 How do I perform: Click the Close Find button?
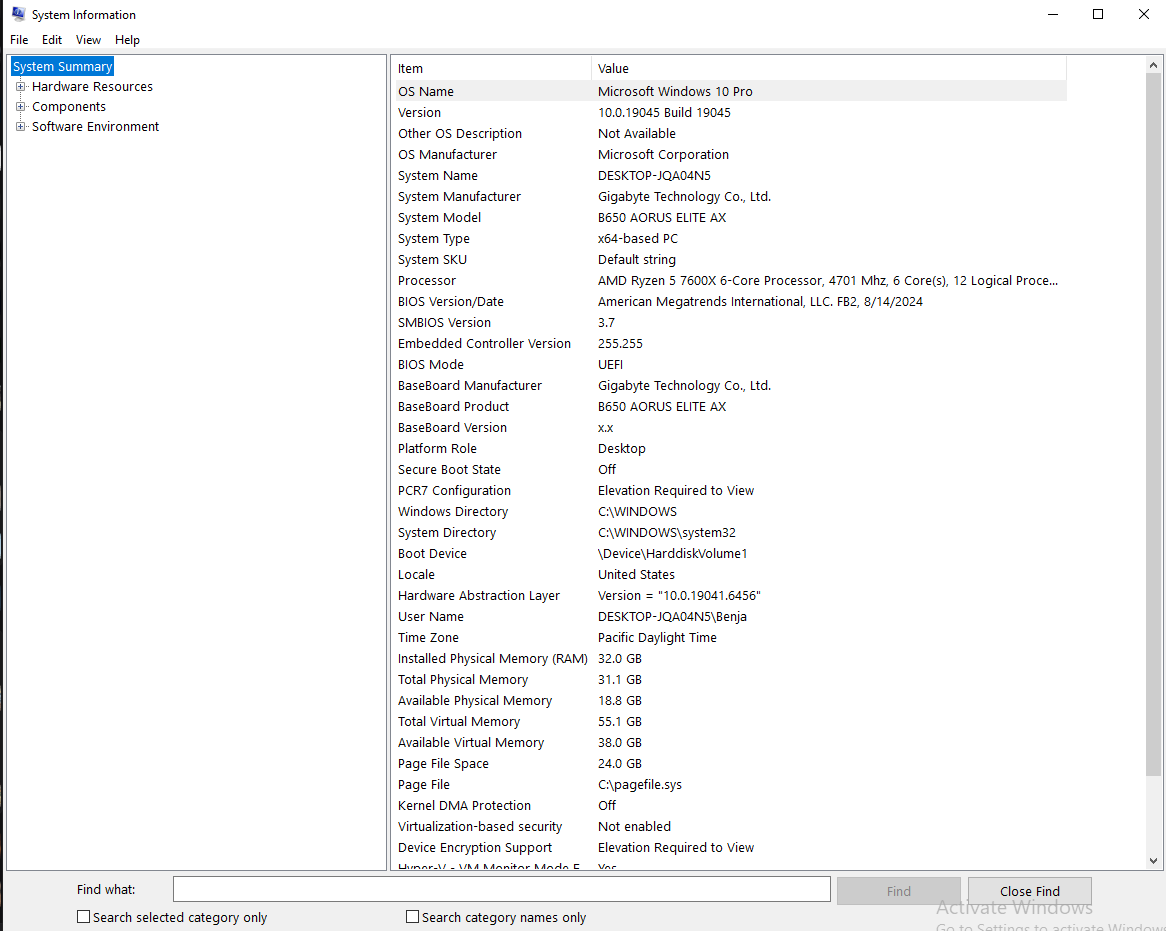(x=1030, y=891)
